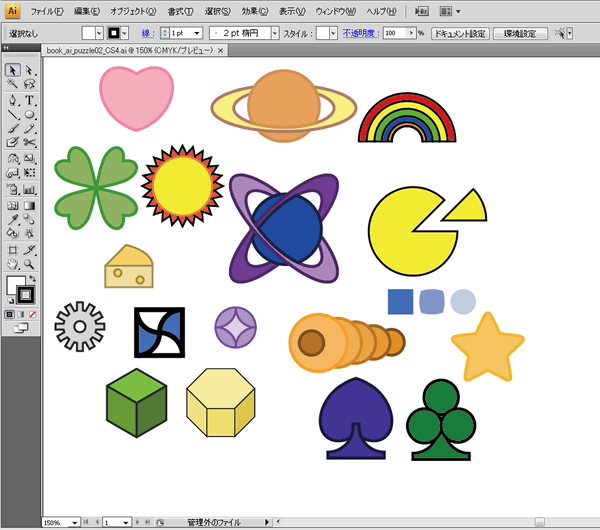Select the Live Paint Bucket tool
Screen dimensions: 600x530
(x=13, y=233)
